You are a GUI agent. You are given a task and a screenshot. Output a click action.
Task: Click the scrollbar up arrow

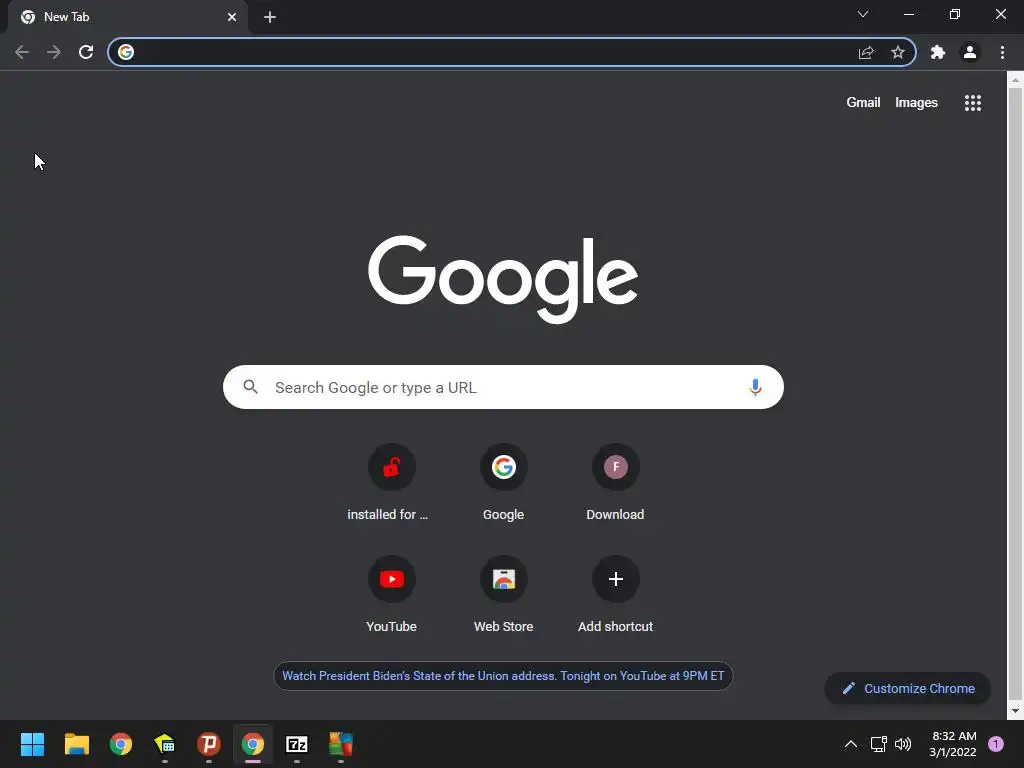tap(1015, 80)
